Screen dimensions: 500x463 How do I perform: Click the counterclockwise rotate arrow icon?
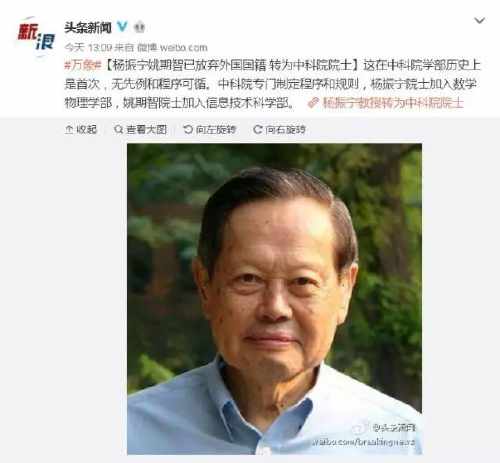pos(188,129)
